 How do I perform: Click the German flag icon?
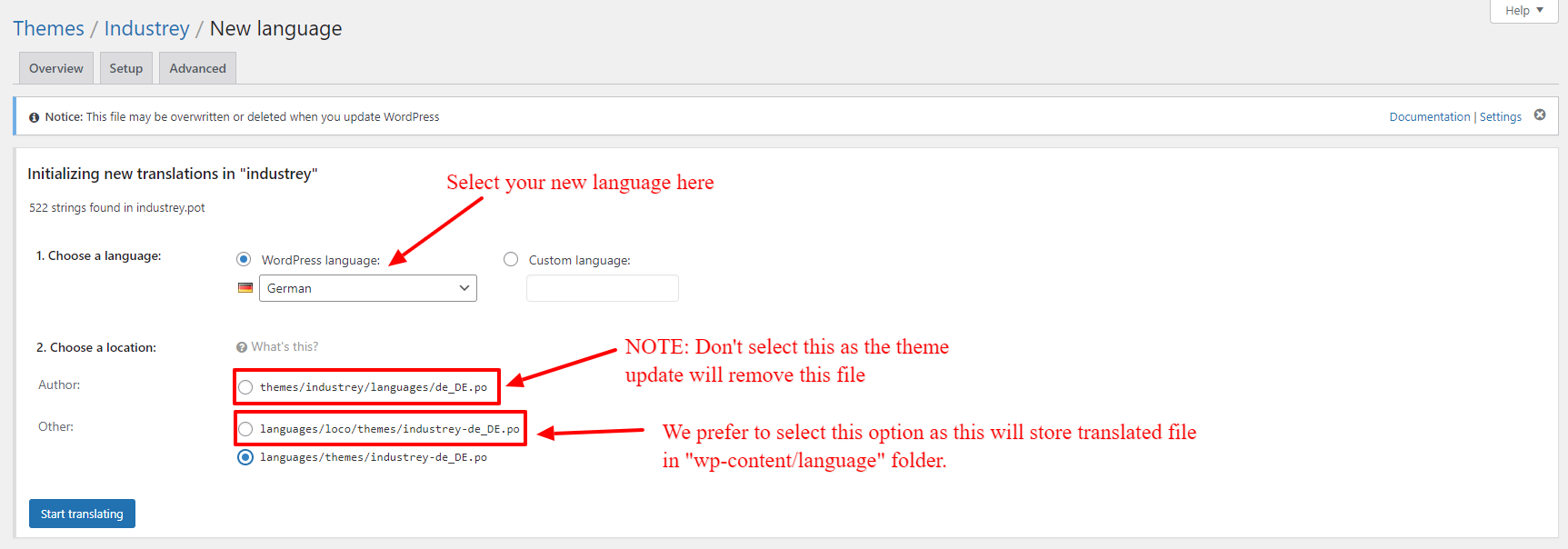(245, 288)
